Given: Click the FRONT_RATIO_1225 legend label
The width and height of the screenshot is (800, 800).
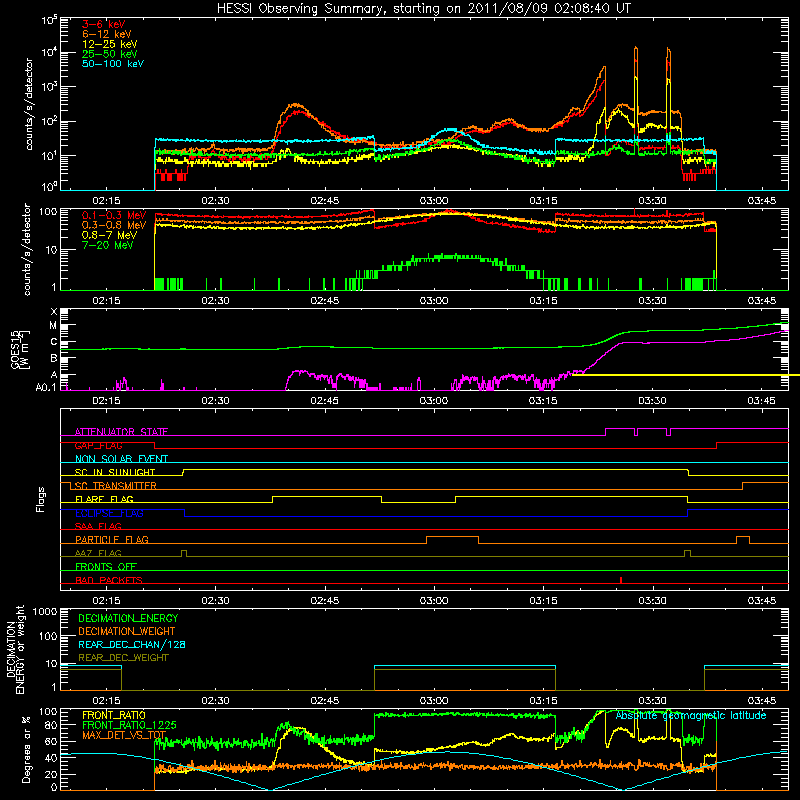Looking at the screenshot, I should coord(129,725).
